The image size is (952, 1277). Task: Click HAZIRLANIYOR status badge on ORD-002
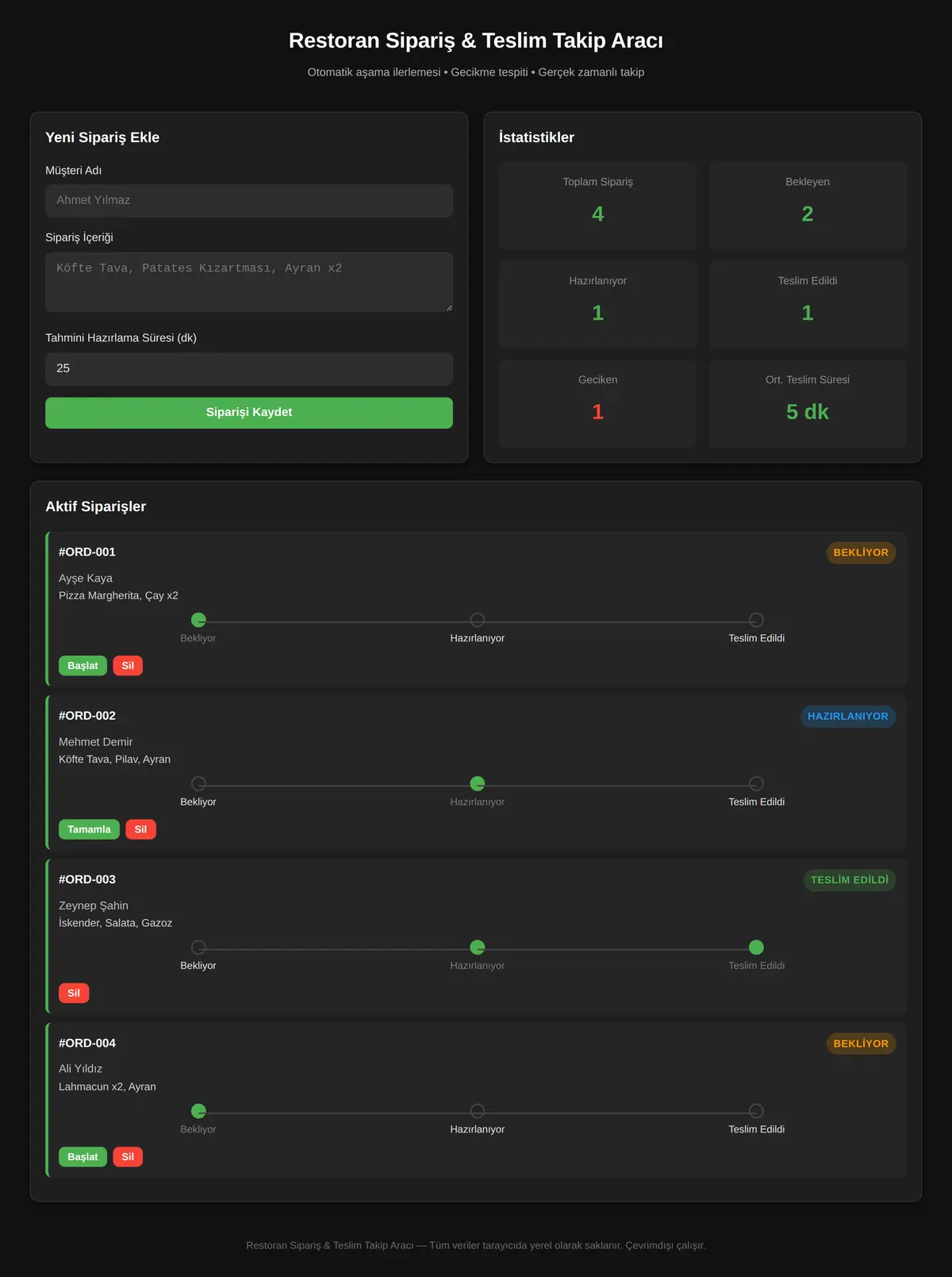(x=848, y=716)
